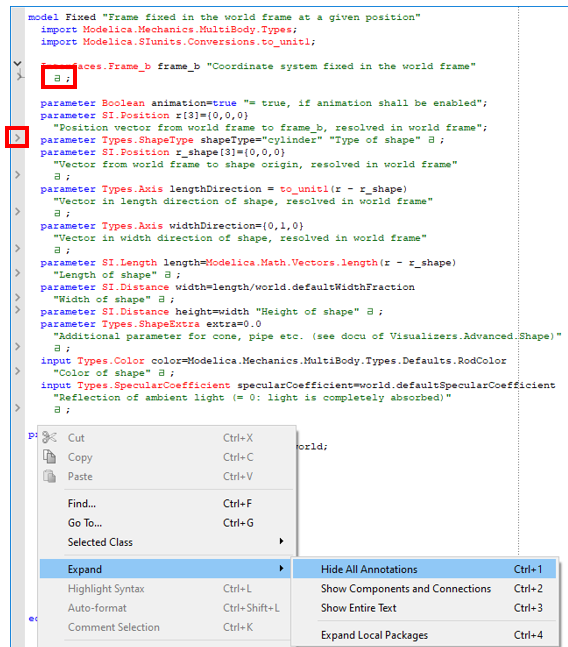Click the red text "Modelica.Mechanics.MultiBody.Types" in the first import

click(x=187, y=29)
